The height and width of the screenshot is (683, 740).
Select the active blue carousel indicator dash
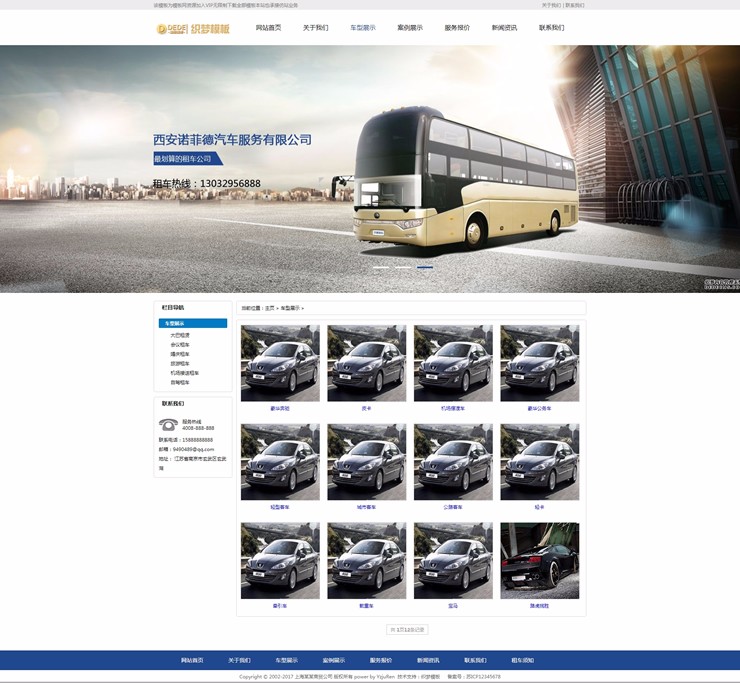(x=424, y=267)
